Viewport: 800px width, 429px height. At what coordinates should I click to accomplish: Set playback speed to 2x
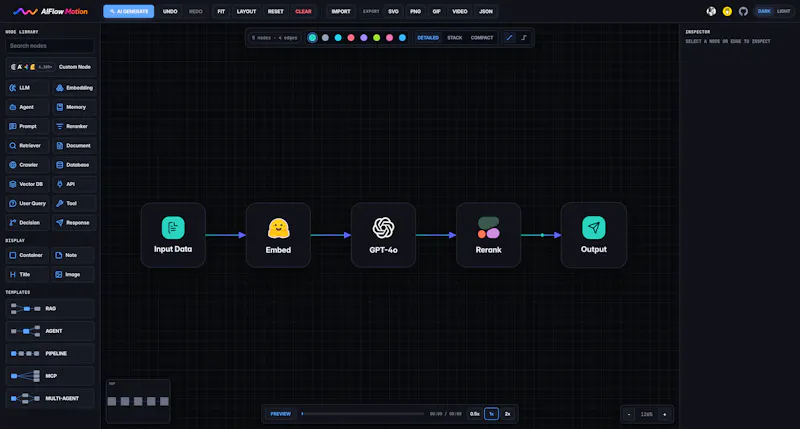(x=508, y=414)
